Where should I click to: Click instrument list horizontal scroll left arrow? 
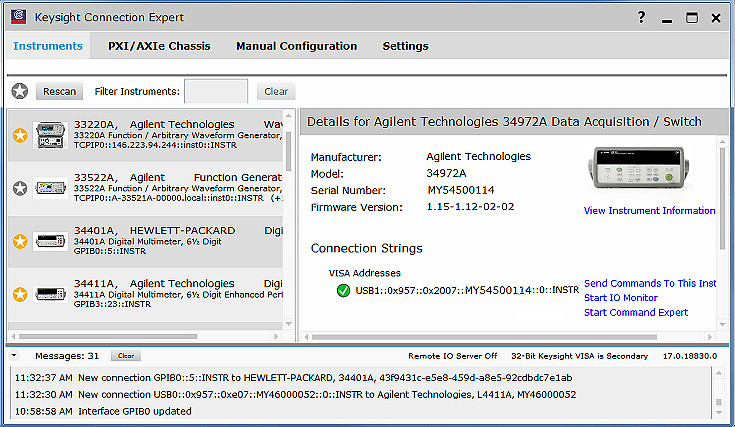point(14,336)
